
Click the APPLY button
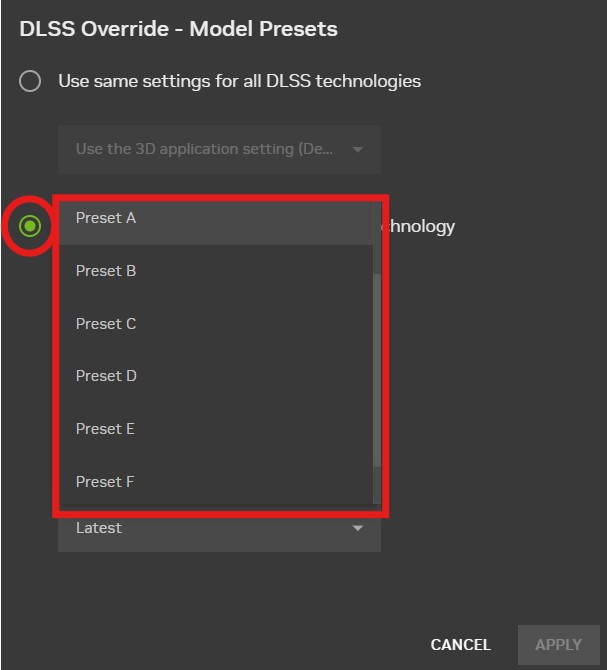click(x=558, y=645)
